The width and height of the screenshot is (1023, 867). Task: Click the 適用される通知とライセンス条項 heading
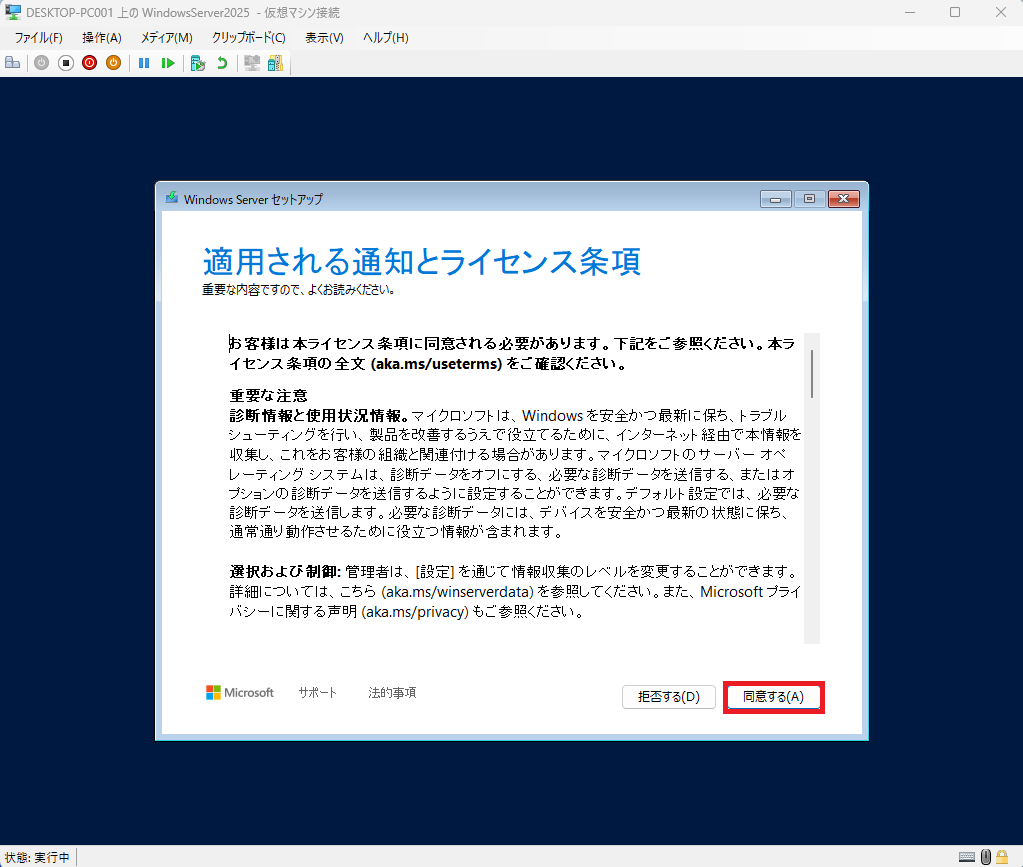[x=421, y=261]
